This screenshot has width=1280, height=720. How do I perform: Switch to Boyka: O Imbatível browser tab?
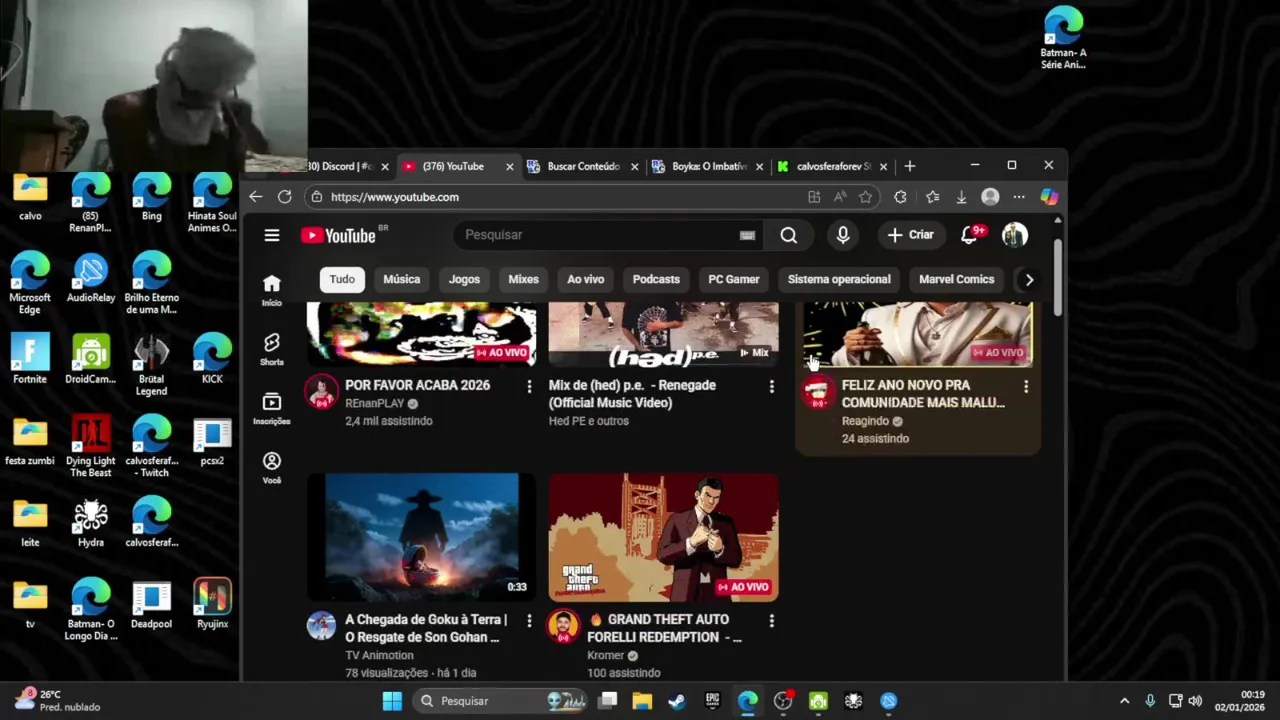click(709, 166)
